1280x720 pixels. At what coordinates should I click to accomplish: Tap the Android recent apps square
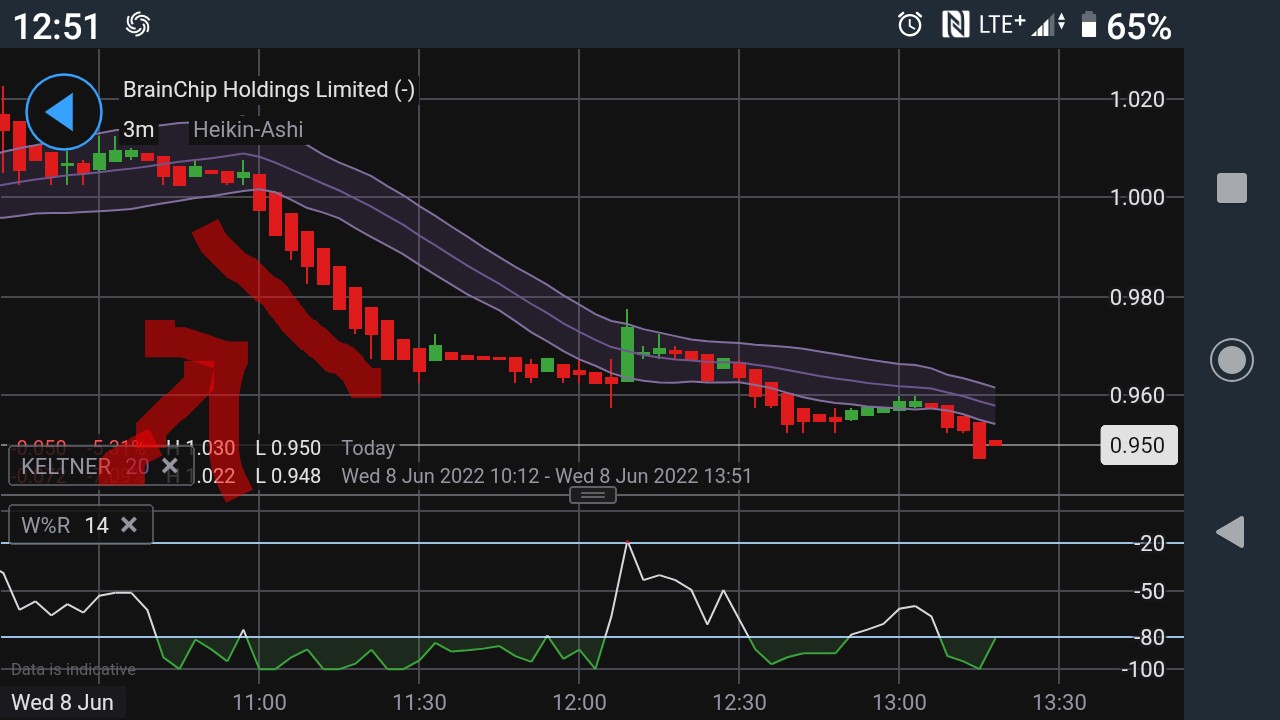point(1231,188)
